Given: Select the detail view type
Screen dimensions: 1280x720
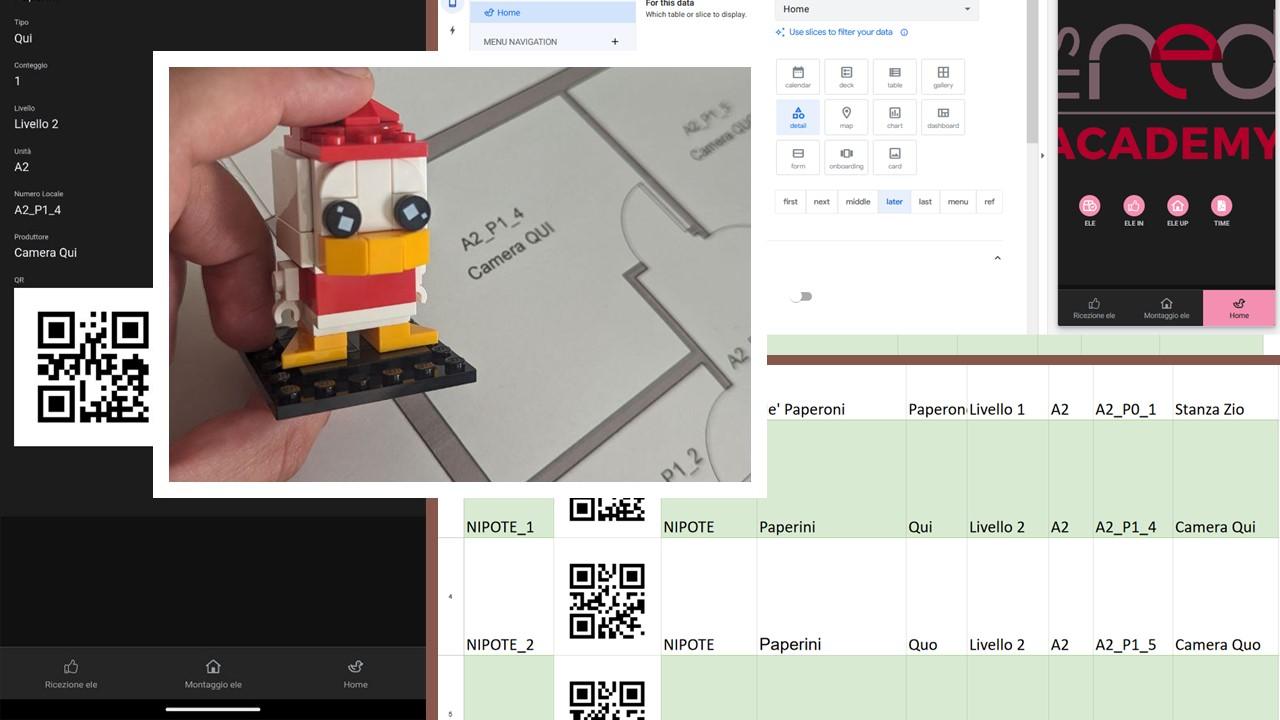Looking at the screenshot, I should pyautogui.click(x=798, y=117).
